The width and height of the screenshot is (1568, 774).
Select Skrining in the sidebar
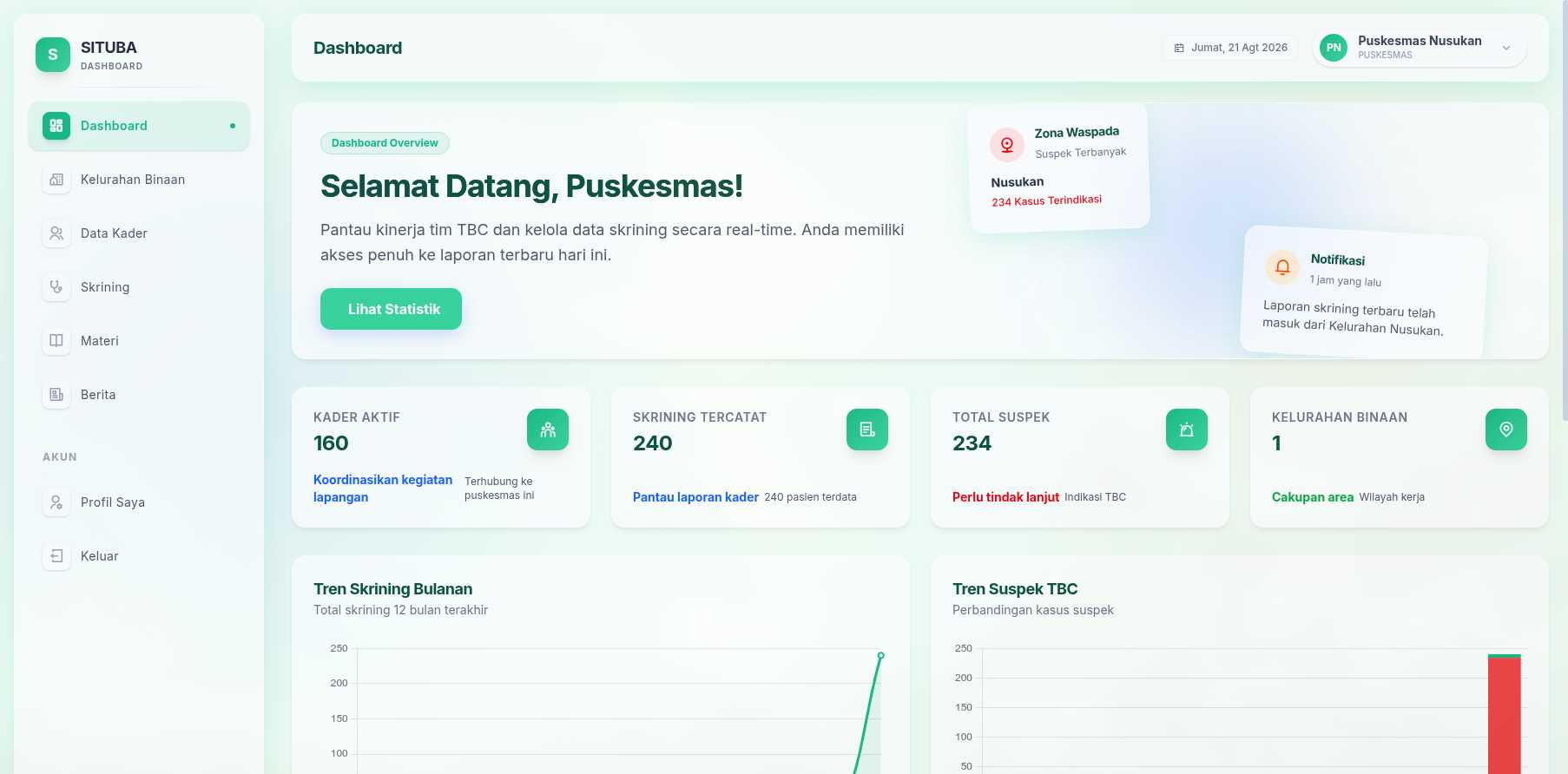point(139,287)
